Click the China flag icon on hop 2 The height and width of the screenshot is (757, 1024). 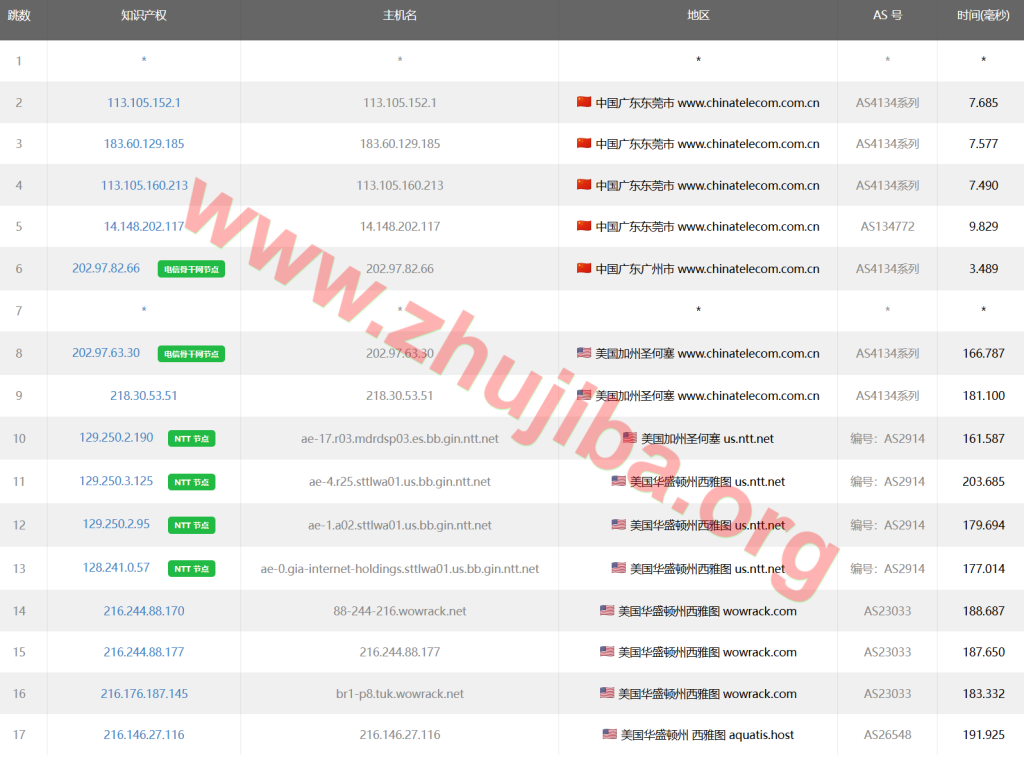click(582, 102)
